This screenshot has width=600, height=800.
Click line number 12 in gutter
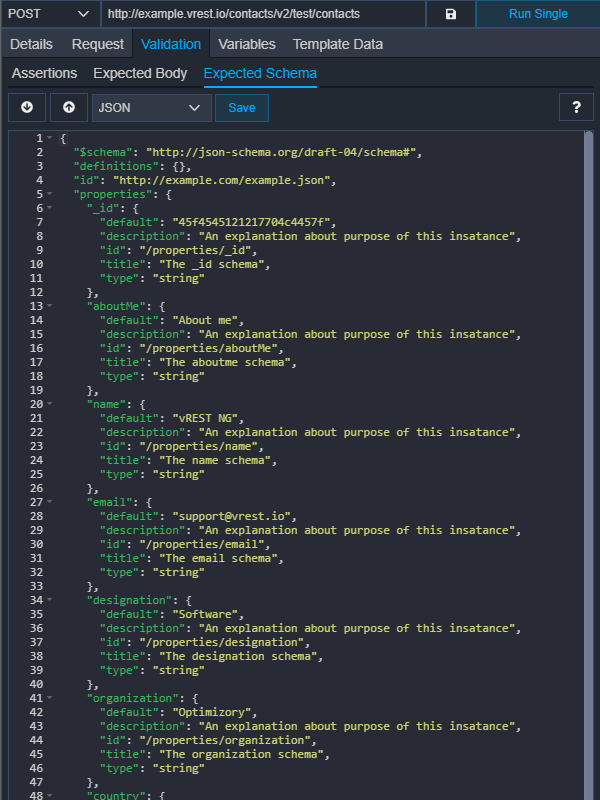37,292
